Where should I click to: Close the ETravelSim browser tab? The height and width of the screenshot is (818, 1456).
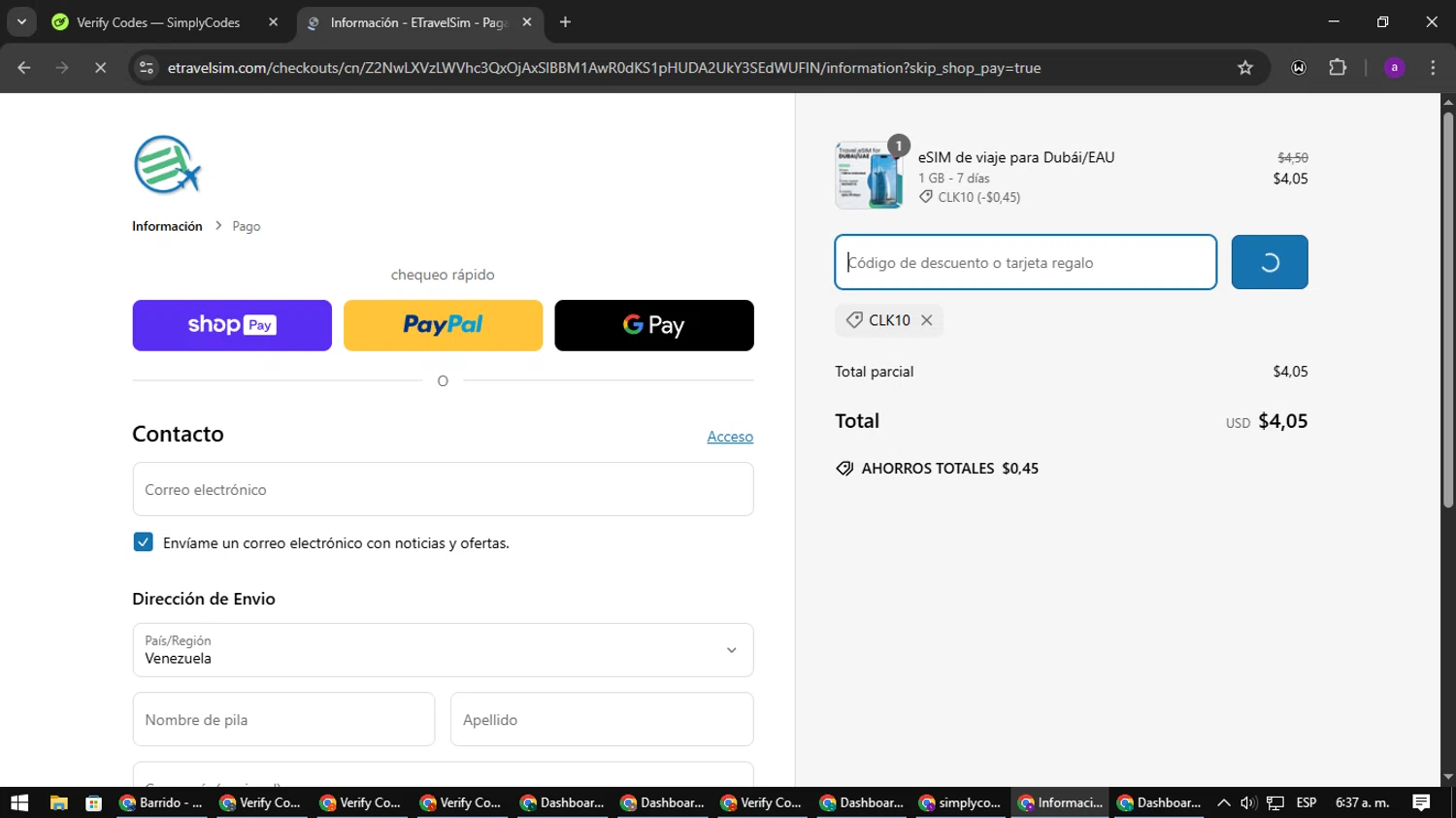pyautogui.click(x=527, y=22)
